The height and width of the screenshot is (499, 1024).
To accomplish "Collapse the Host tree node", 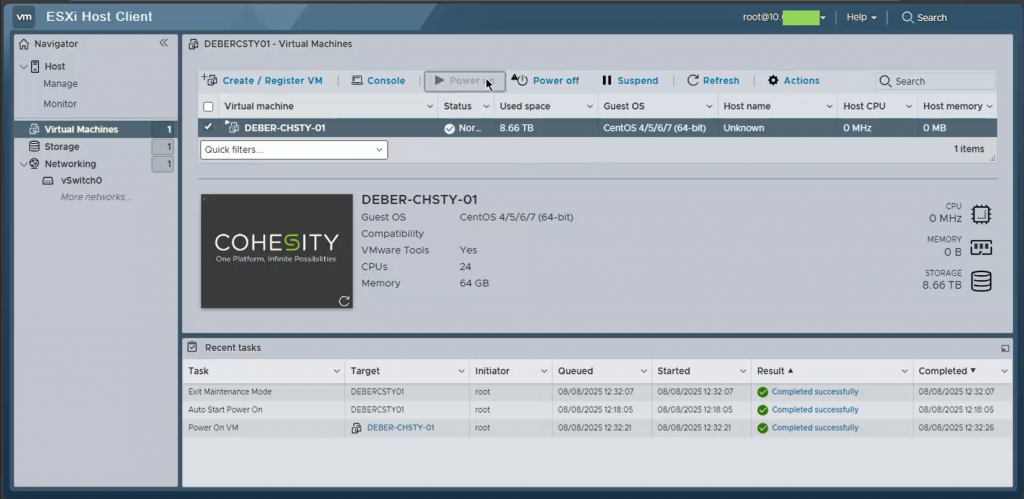I will 24,67.
